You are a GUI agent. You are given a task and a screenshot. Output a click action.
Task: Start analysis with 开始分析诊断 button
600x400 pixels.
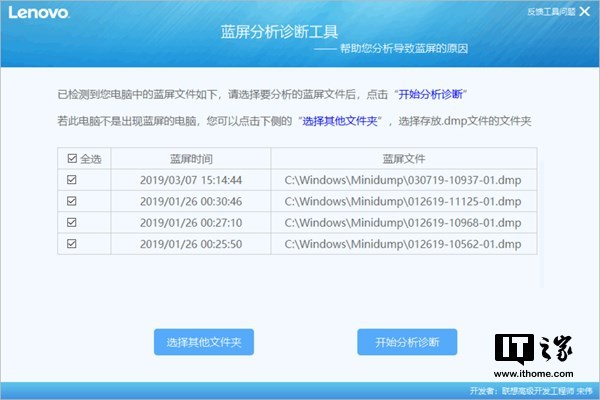click(x=407, y=342)
